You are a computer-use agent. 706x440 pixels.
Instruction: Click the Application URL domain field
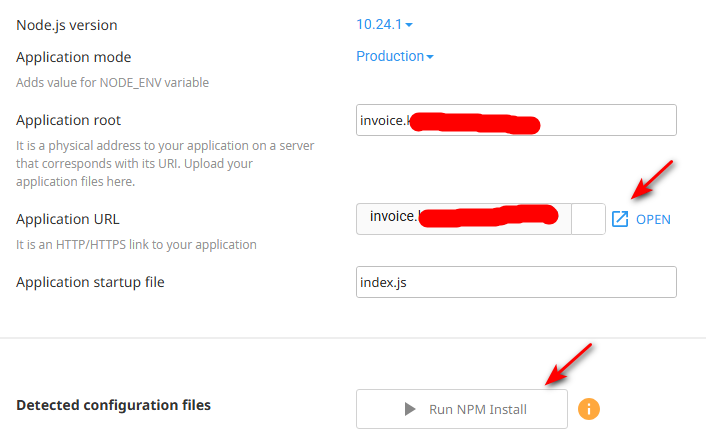tap(463, 218)
